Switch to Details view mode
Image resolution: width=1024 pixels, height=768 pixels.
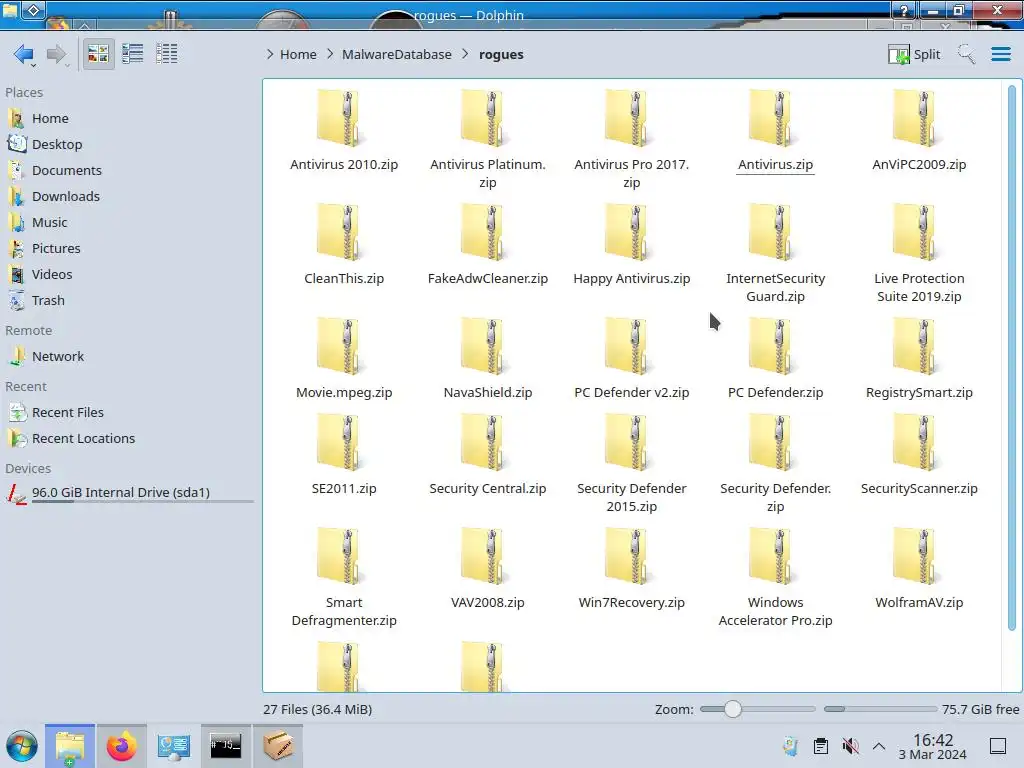point(167,54)
